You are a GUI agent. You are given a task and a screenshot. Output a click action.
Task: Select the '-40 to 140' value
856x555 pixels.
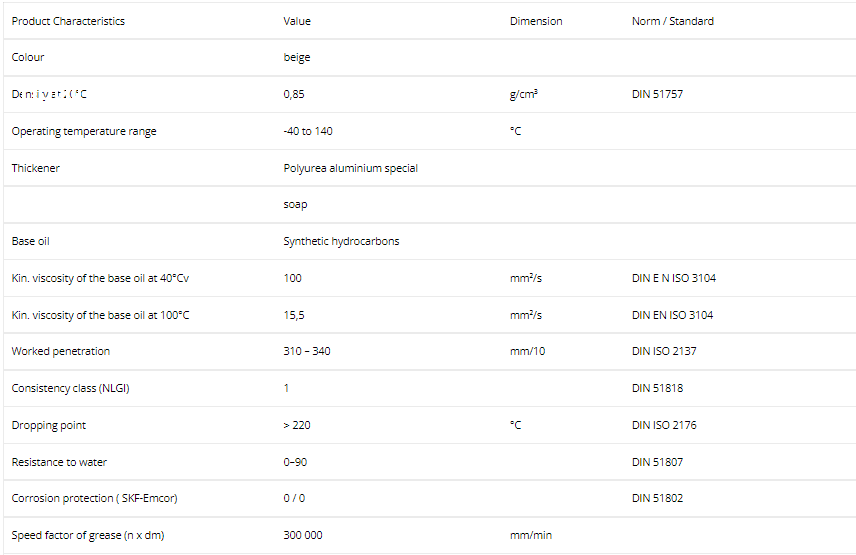pyautogui.click(x=308, y=131)
